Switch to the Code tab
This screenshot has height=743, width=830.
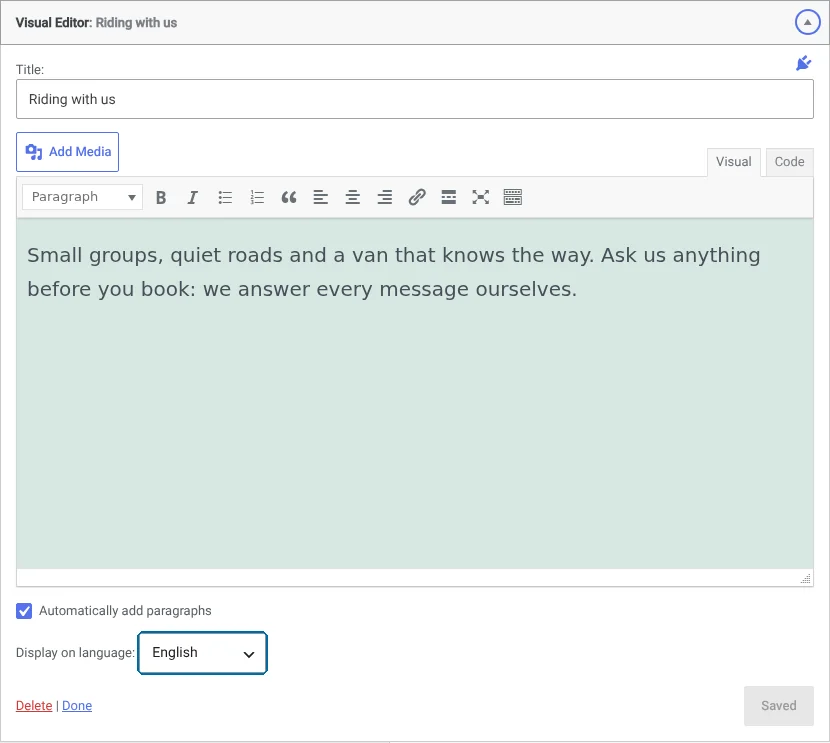pyautogui.click(x=789, y=162)
